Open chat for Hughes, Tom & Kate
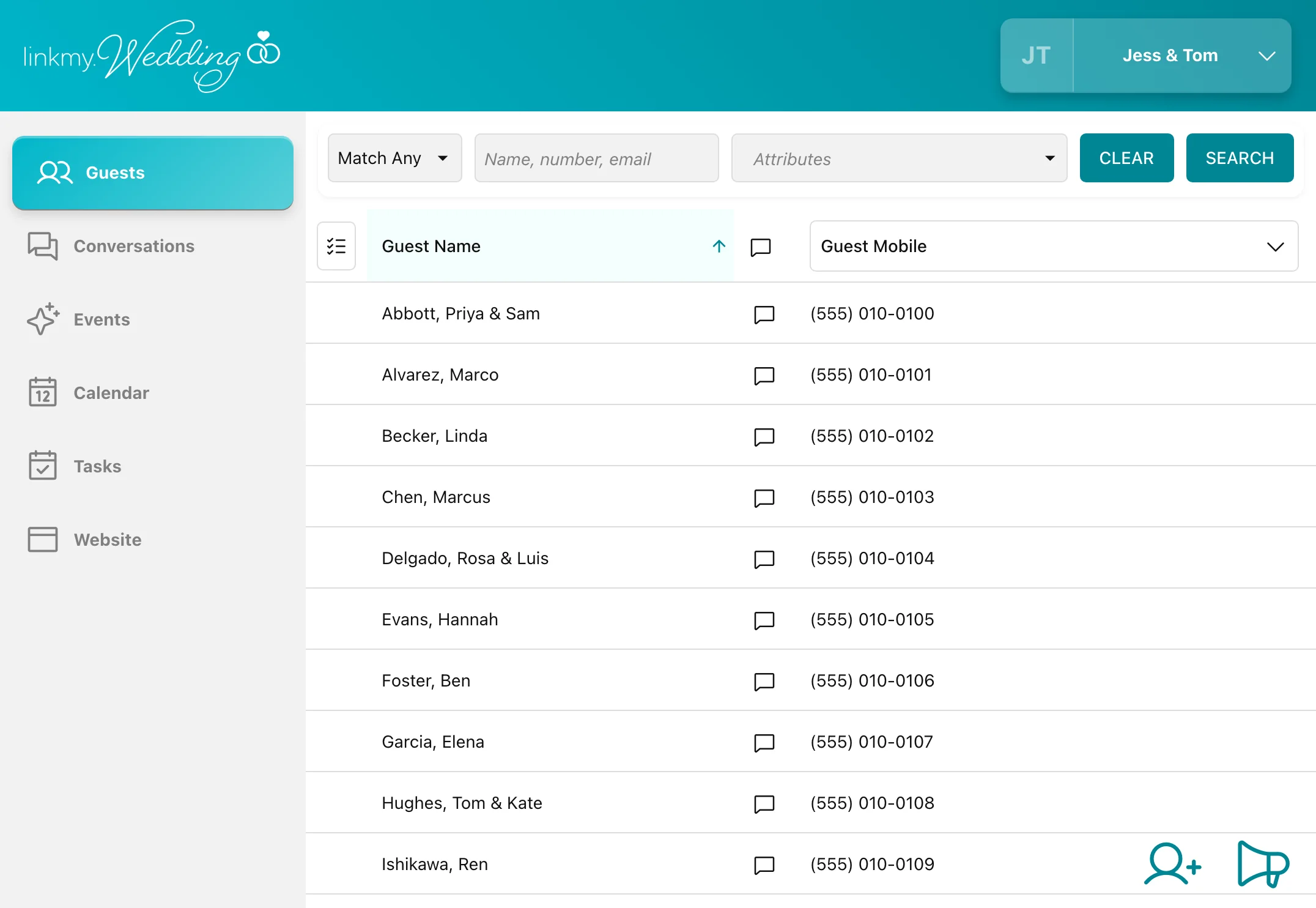 [764, 804]
